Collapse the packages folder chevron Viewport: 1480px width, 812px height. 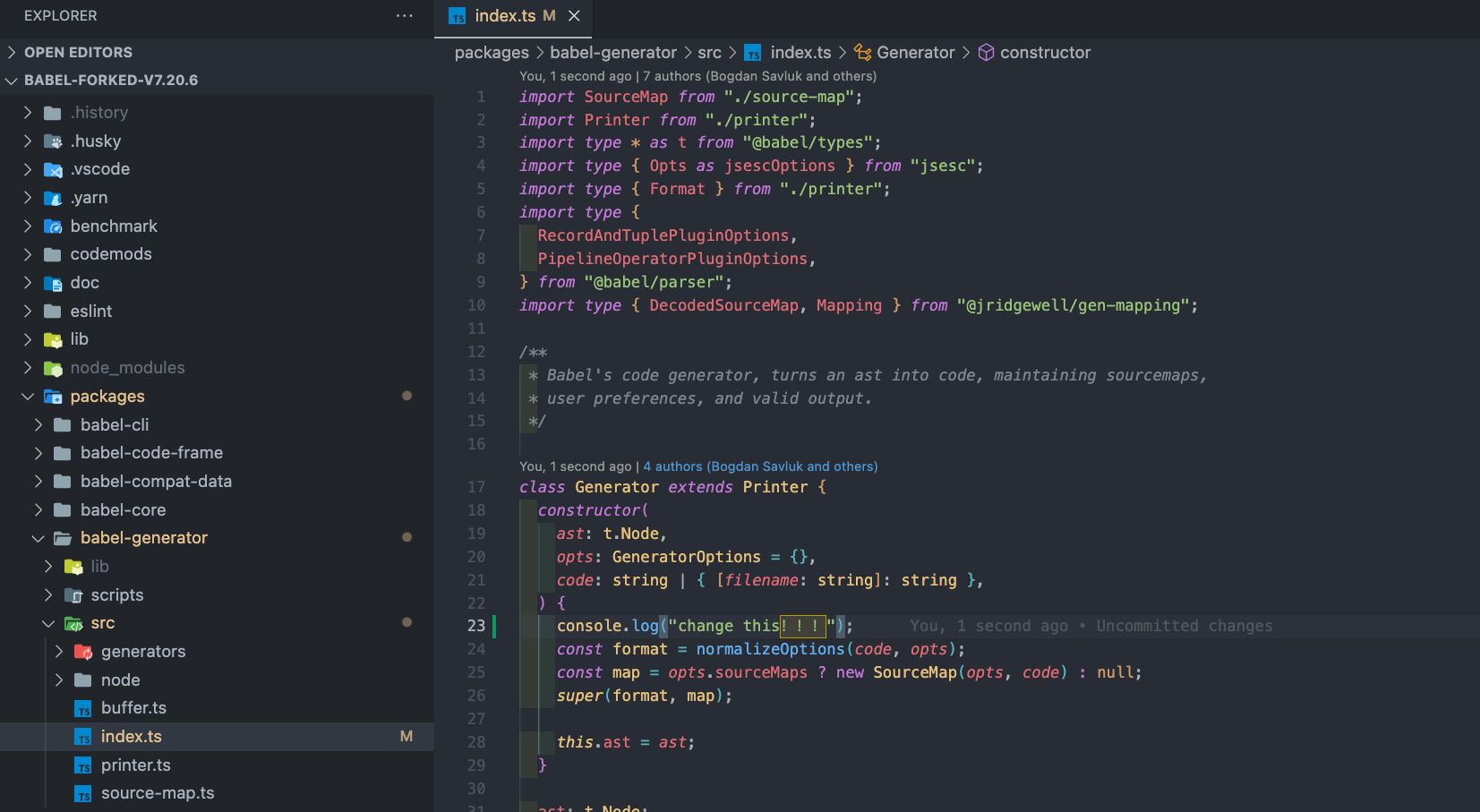(28, 397)
